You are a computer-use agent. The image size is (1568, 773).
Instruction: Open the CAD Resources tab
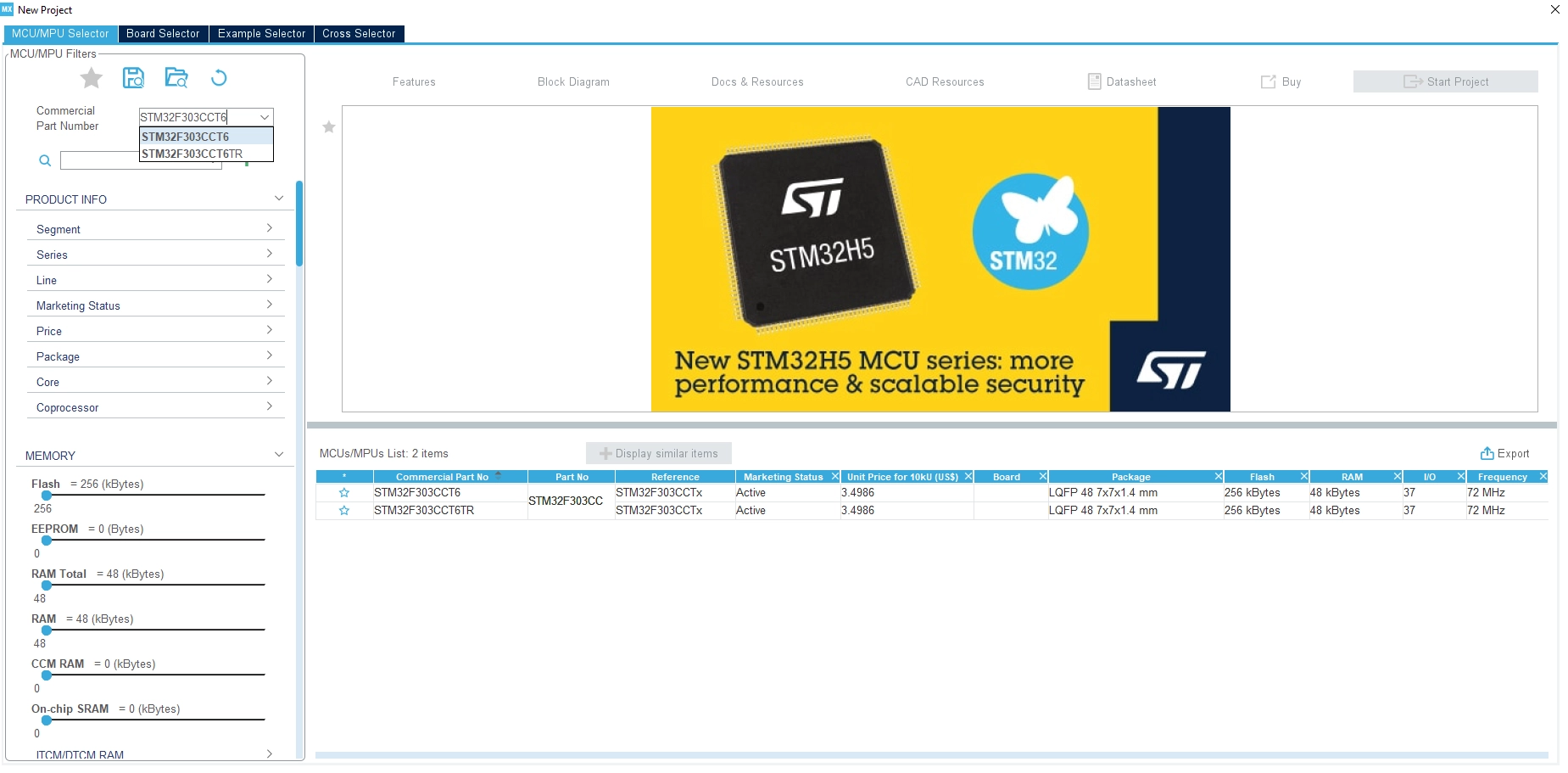tap(945, 82)
